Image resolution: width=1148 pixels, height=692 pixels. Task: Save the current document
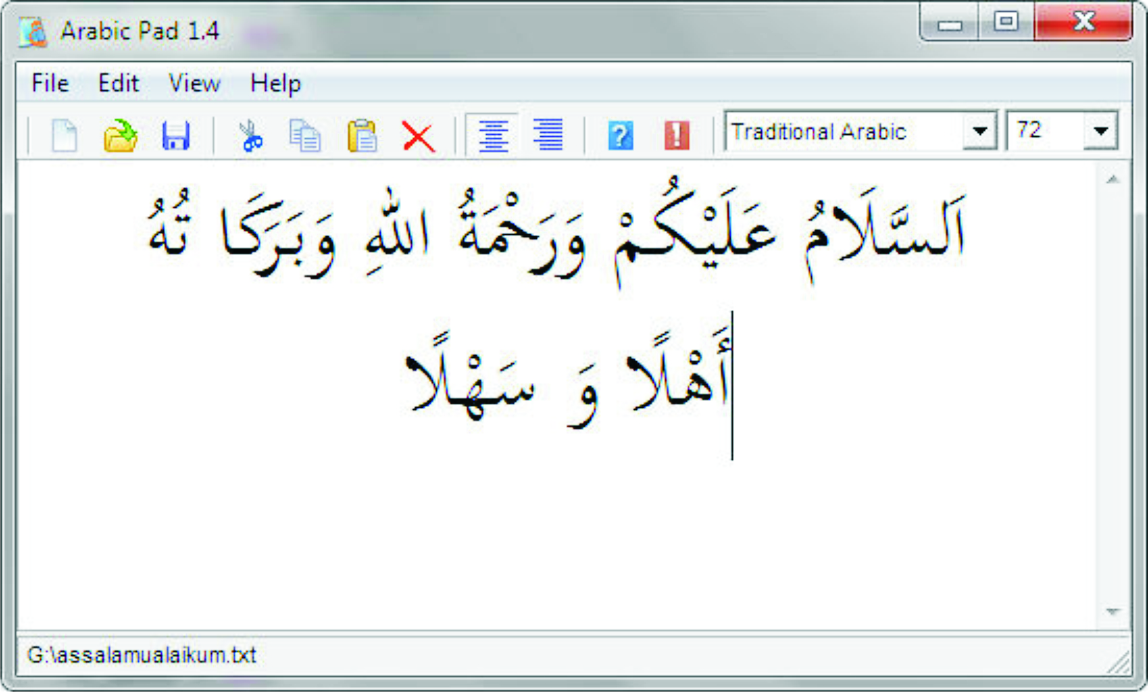click(x=178, y=135)
